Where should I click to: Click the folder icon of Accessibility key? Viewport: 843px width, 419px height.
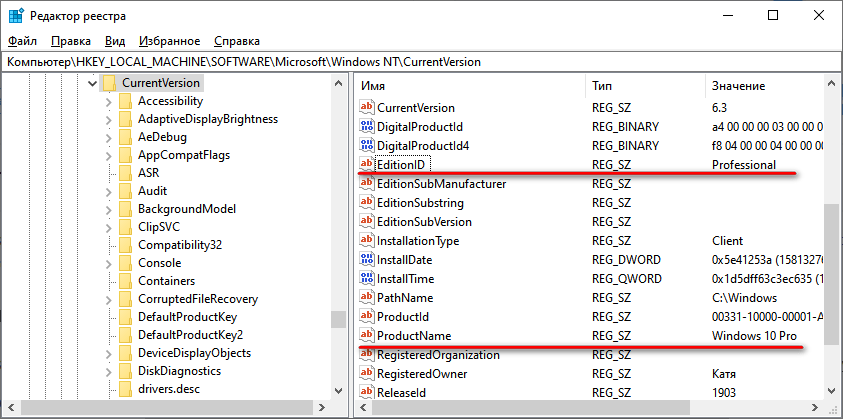click(125, 101)
